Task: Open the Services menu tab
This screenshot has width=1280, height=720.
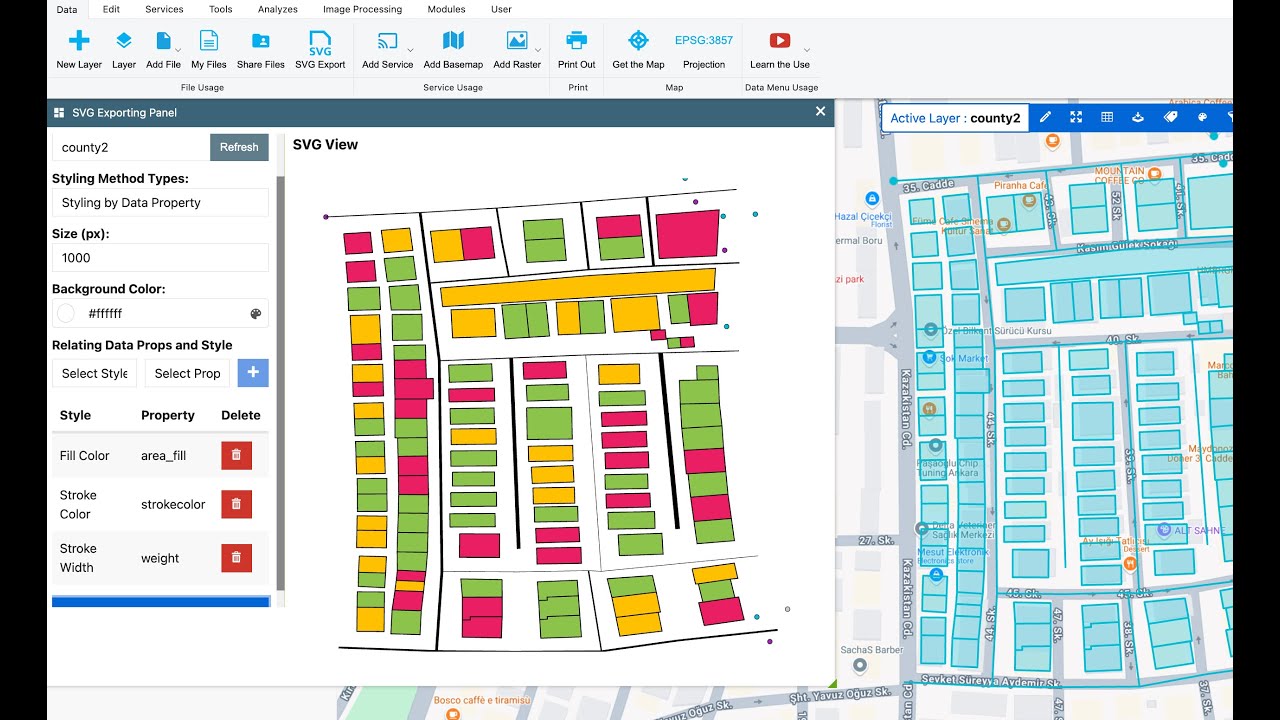Action: [164, 9]
